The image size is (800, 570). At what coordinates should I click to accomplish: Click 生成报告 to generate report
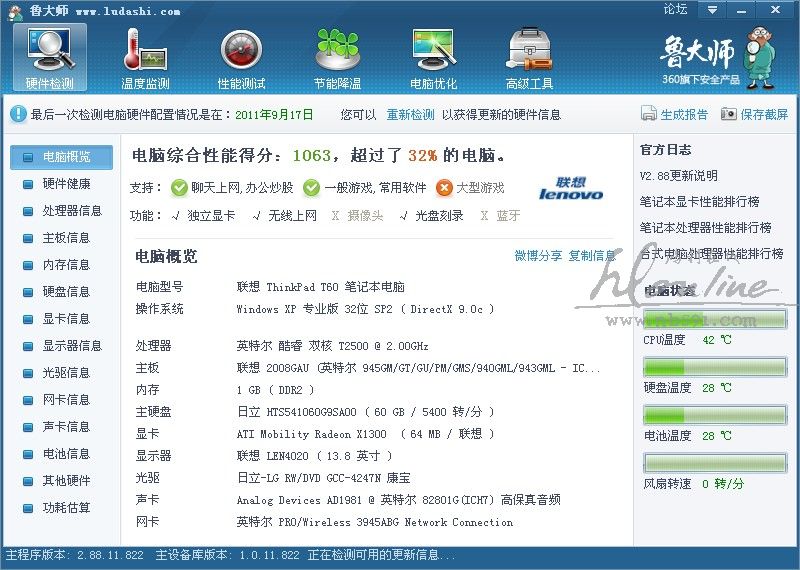(x=674, y=114)
